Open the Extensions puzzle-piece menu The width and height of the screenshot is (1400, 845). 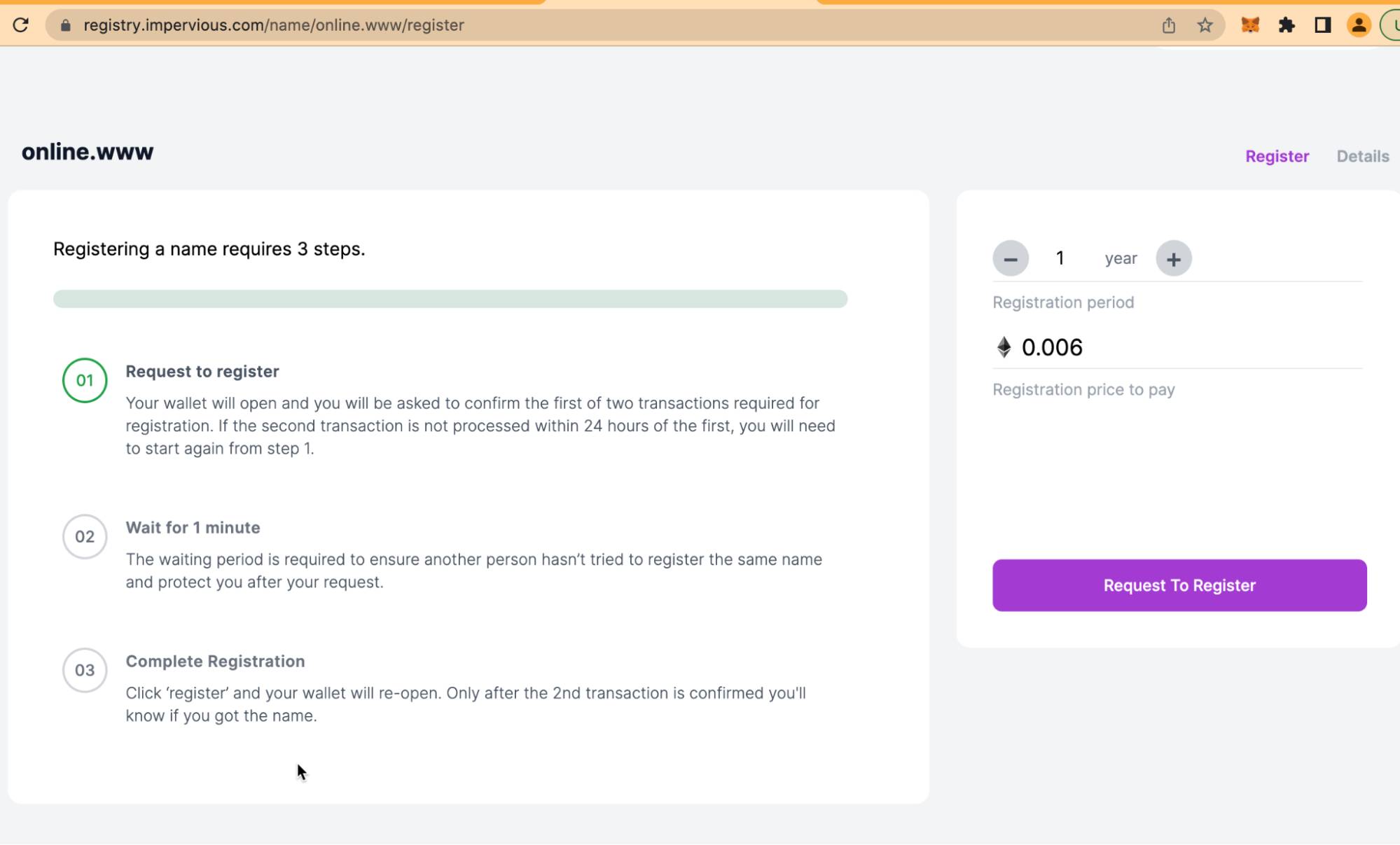pyautogui.click(x=1287, y=25)
